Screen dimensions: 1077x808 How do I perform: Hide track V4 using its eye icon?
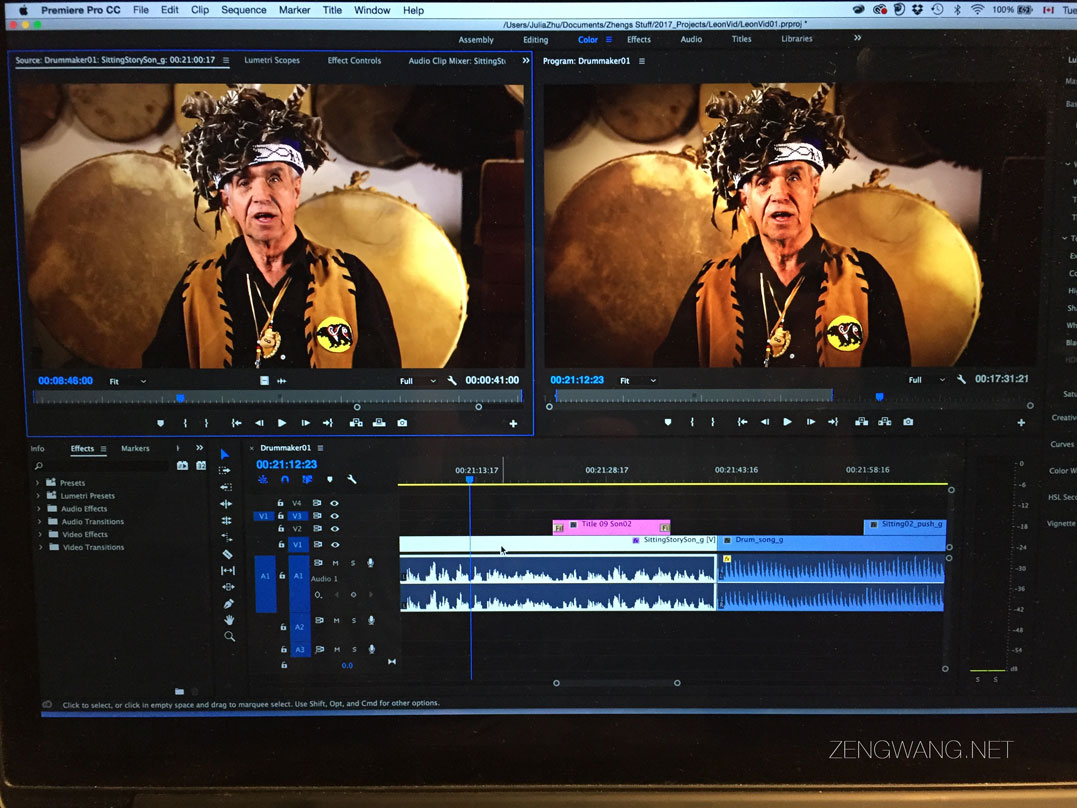click(x=334, y=503)
